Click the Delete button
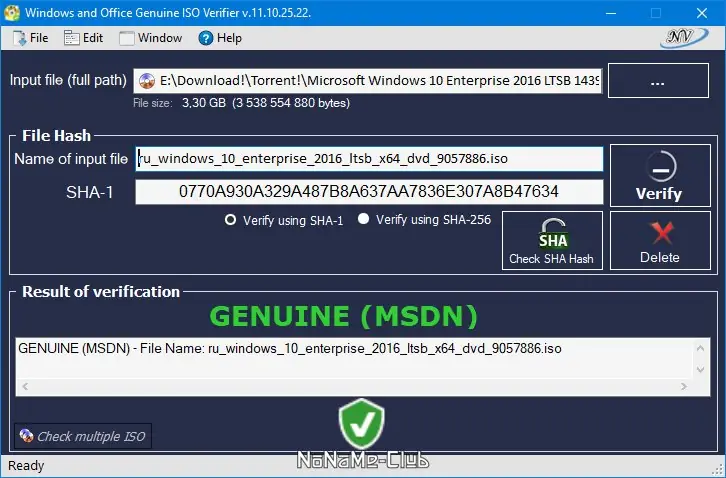The height and width of the screenshot is (478, 726). pos(660,240)
